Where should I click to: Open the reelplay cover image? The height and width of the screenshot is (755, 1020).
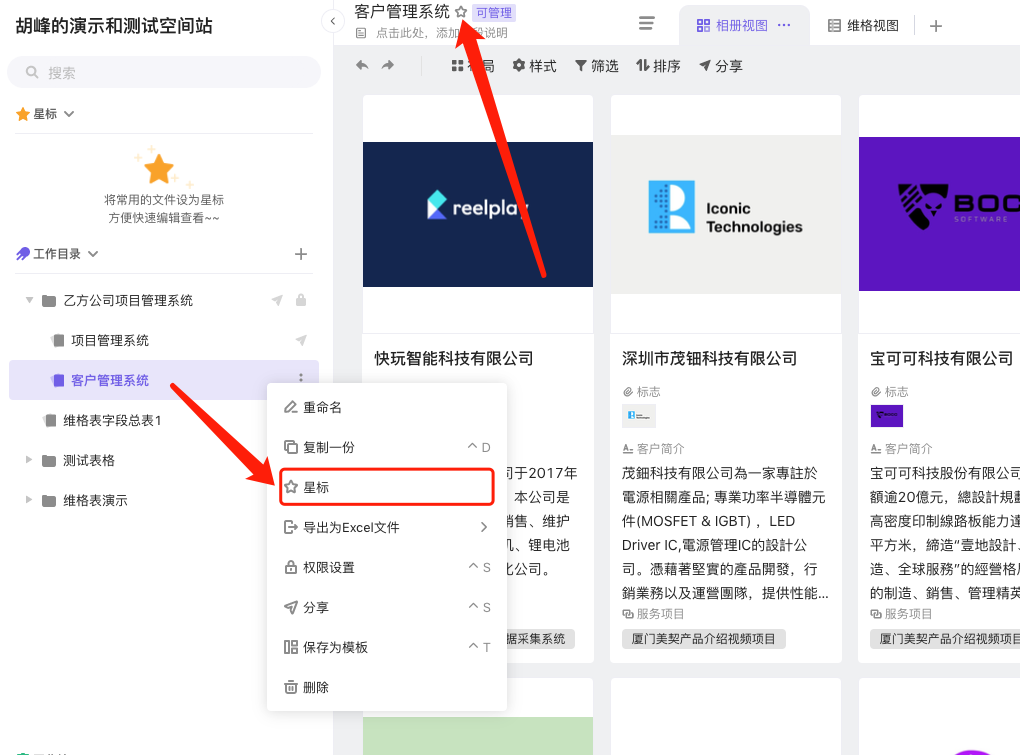pos(477,214)
